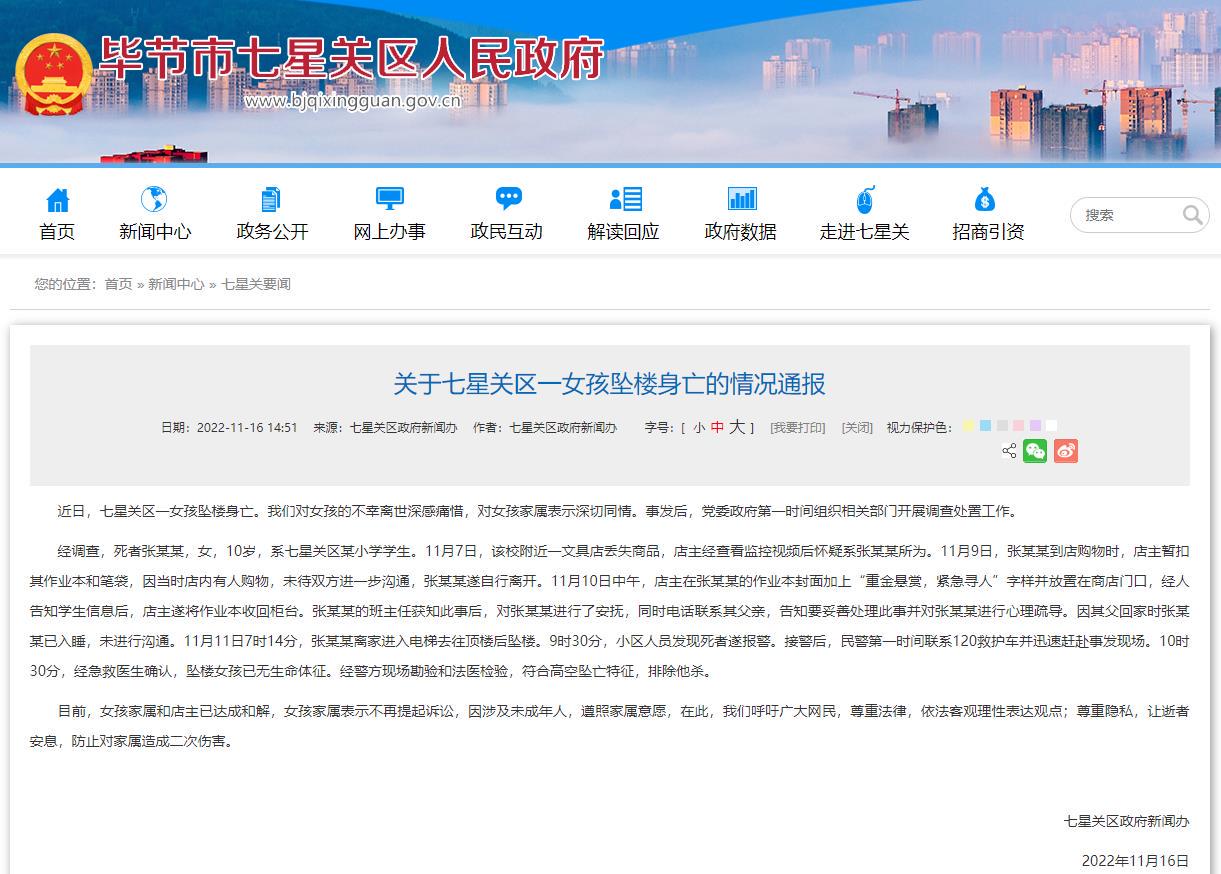Viewport: 1221px width, 874px height.
Task: Click the 我要打印 print link
Action: [797, 427]
